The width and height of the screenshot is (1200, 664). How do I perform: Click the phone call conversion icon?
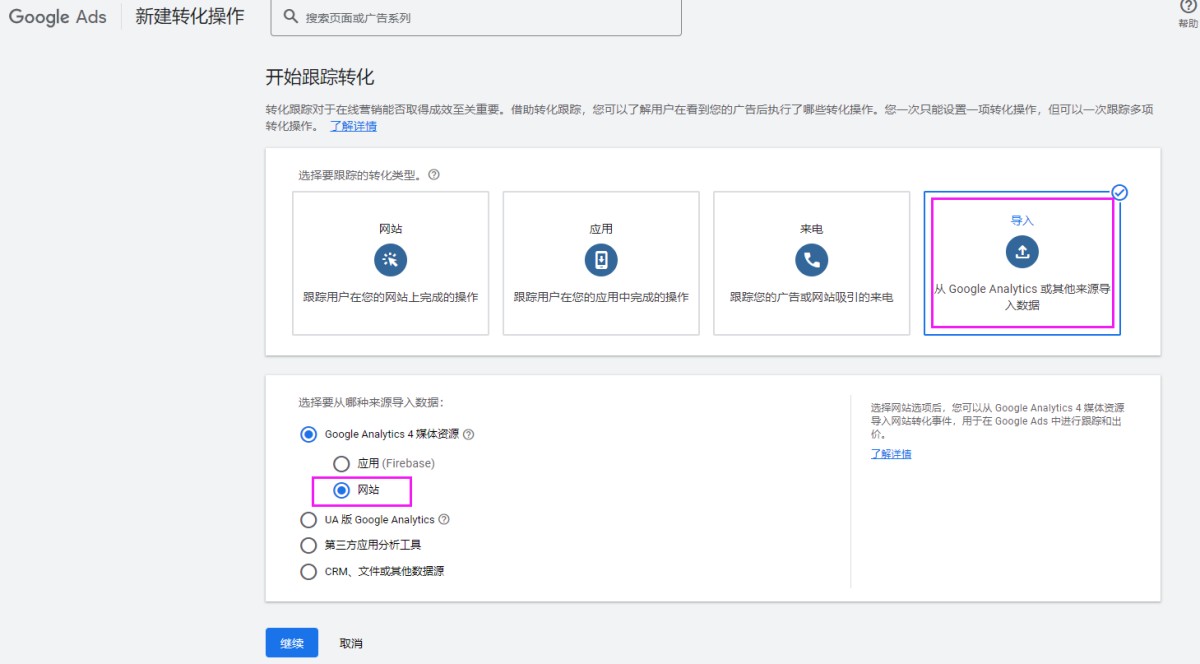tap(811, 261)
